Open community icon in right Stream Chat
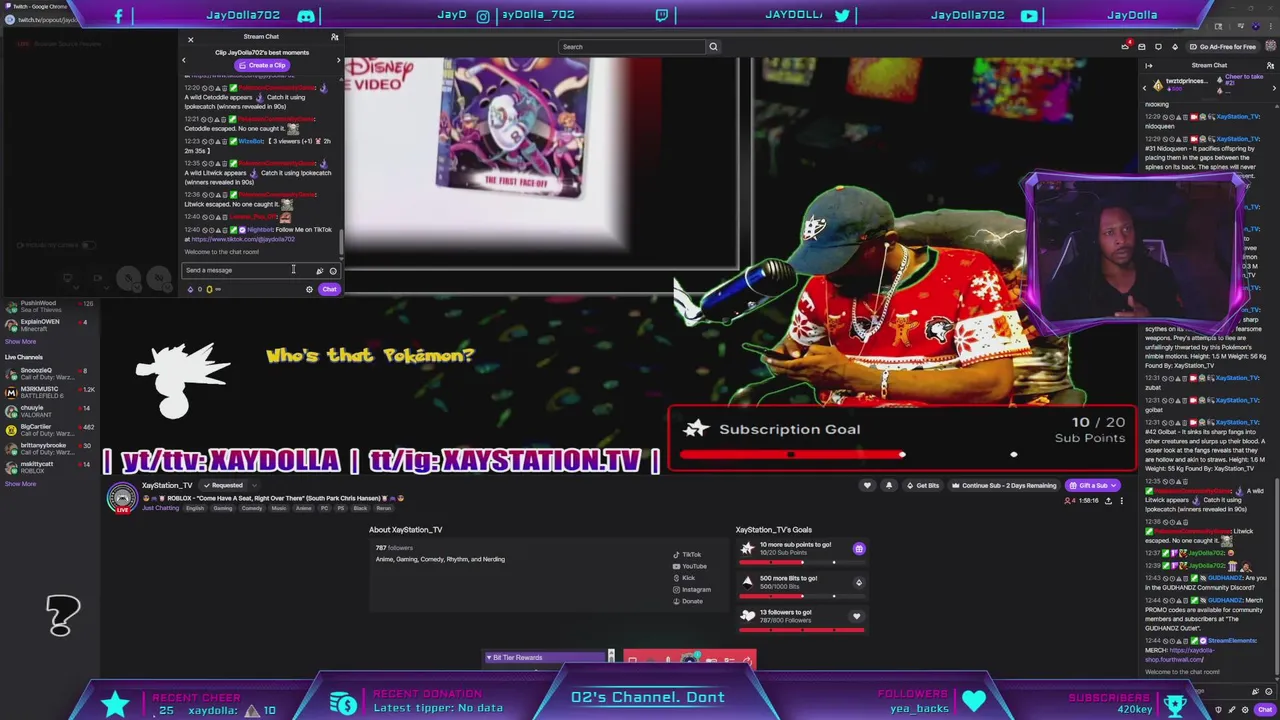The image size is (1280, 720). click(1270, 66)
